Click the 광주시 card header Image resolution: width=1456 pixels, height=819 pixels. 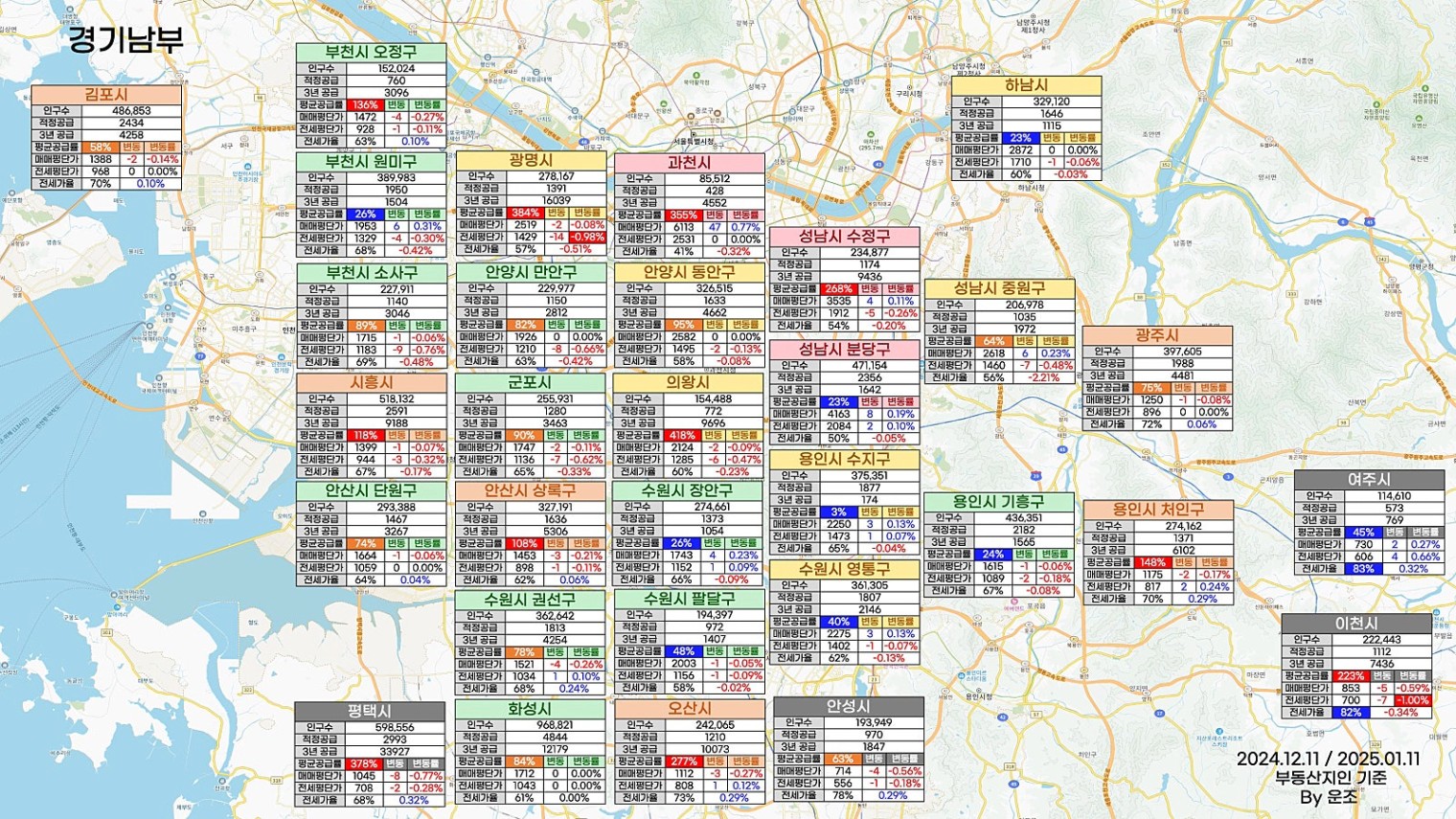tap(1157, 336)
